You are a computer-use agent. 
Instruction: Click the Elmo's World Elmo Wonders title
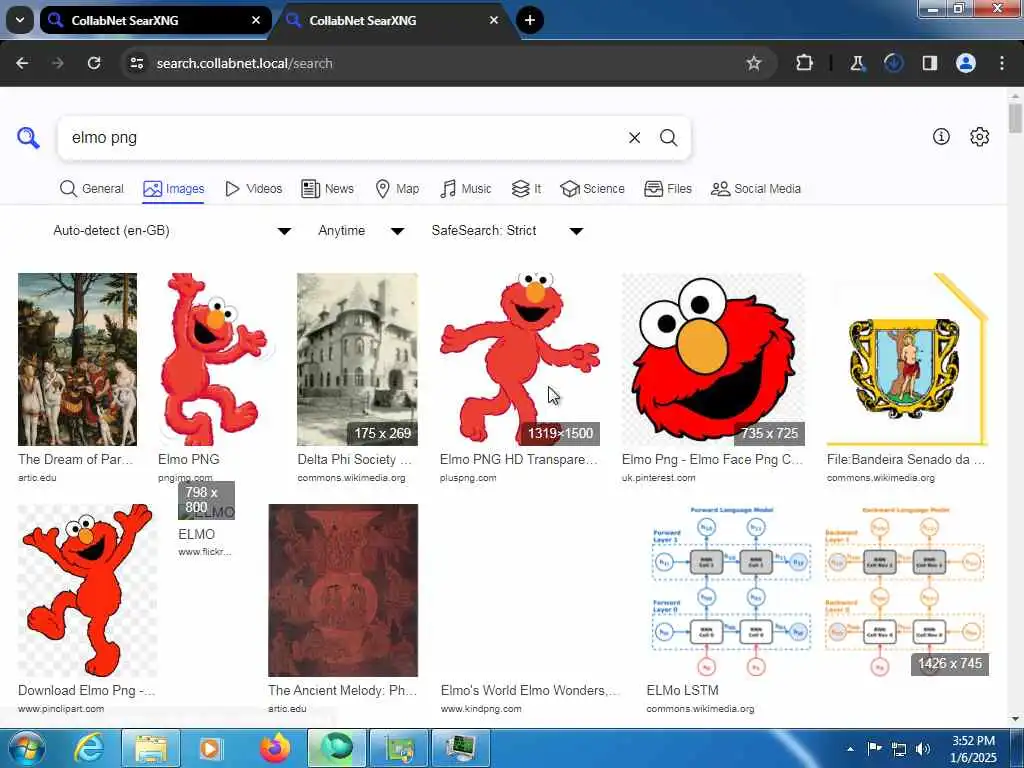coord(530,690)
